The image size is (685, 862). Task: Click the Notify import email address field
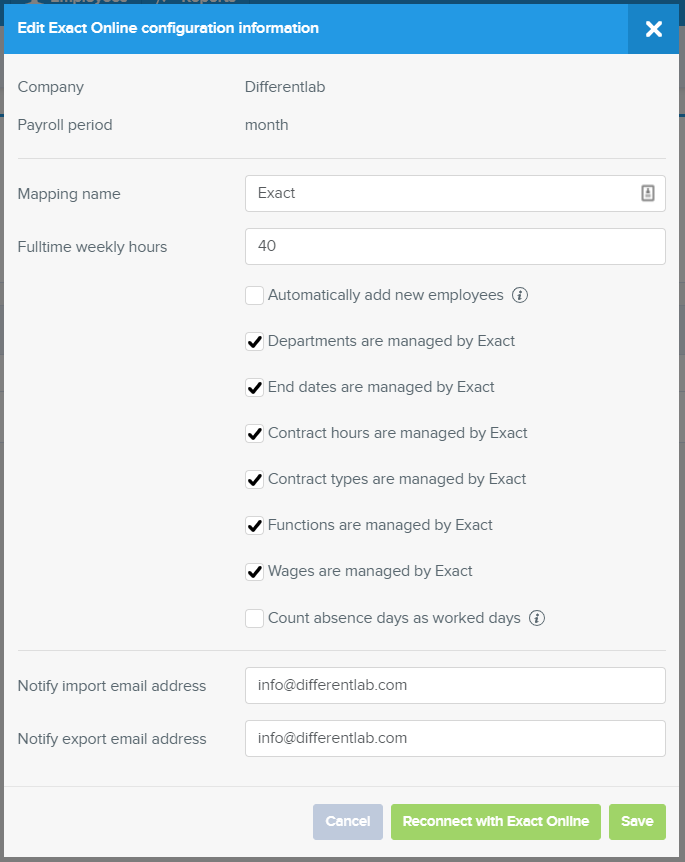[x=455, y=686]
